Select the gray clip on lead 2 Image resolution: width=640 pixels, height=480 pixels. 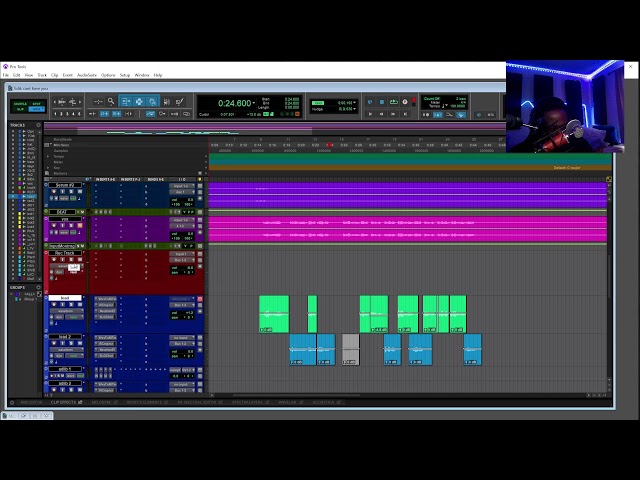[x=350, y=349]
